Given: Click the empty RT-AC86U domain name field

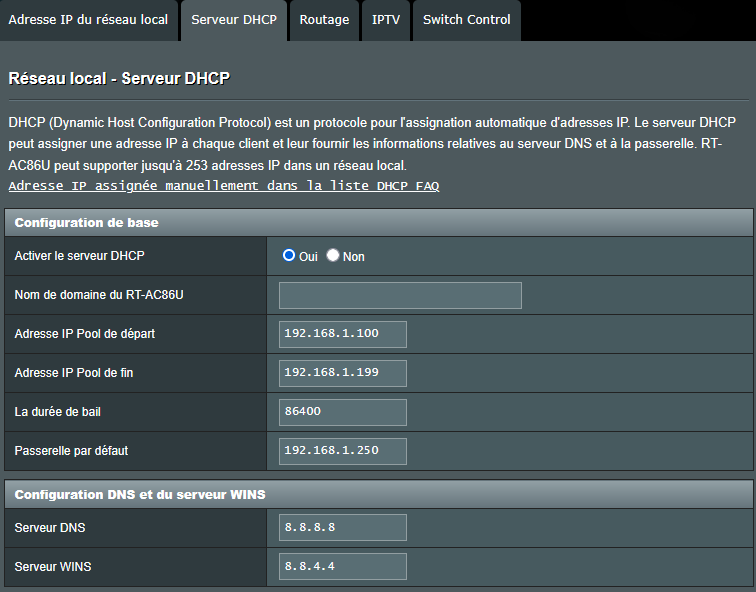Looking at the screenshot, I should pyautogui.click(x=400, y=295).
